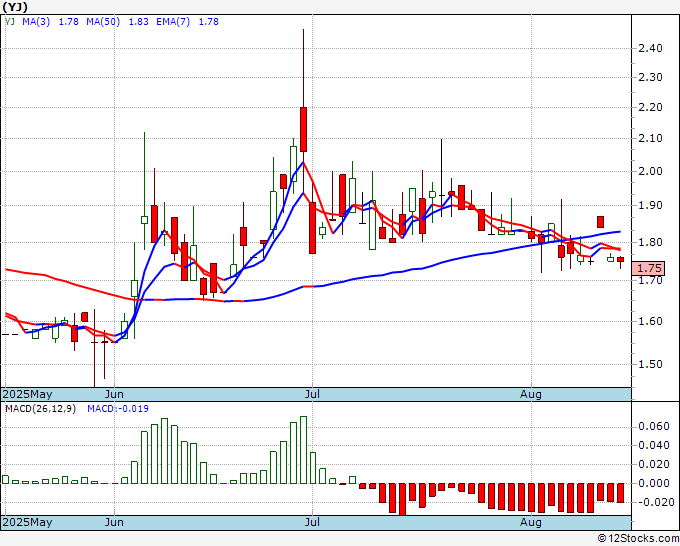Screen dimensions: 680x546
Task: Click the 2.30 price axis label
Action: pyautogui.click(x=651, y=78)
